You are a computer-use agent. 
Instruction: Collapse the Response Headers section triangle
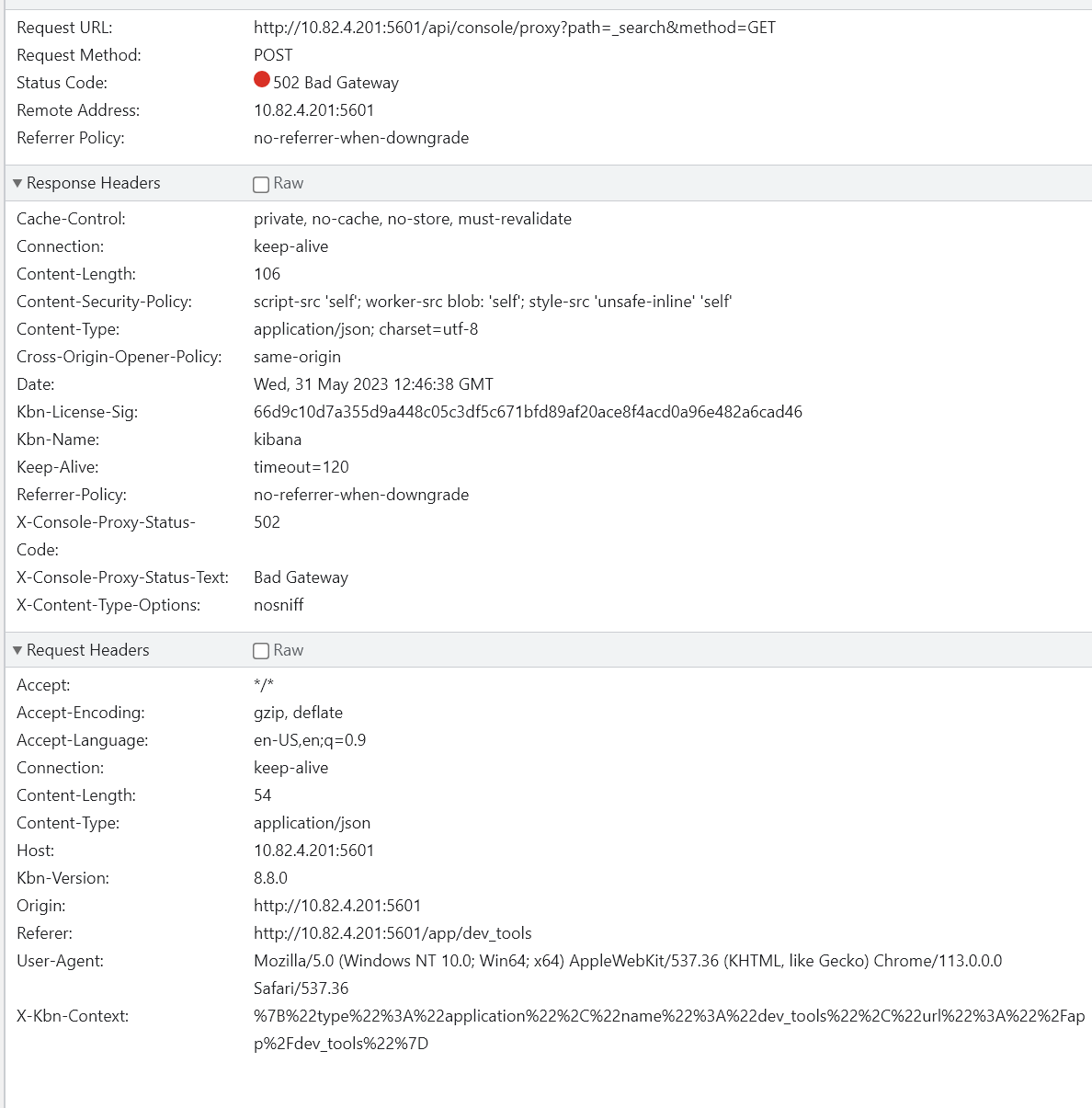tap(17, 183)
